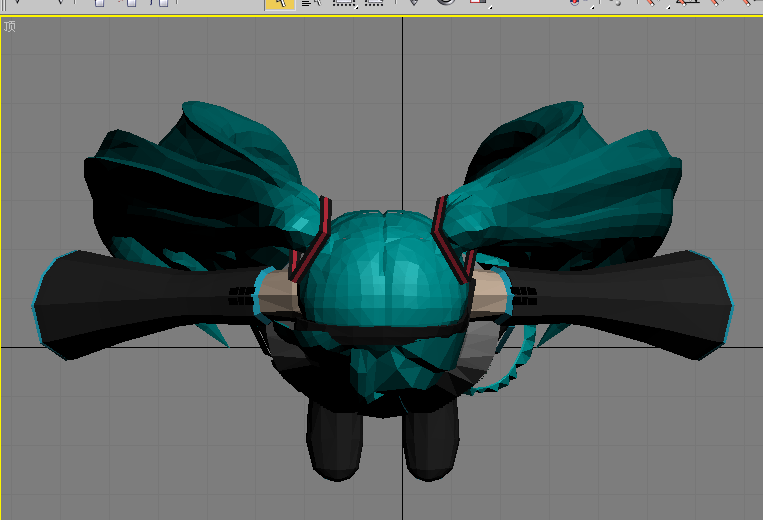Toggle Window/Crossing selection mode
763x520 pixels.
tap(374, 3)
